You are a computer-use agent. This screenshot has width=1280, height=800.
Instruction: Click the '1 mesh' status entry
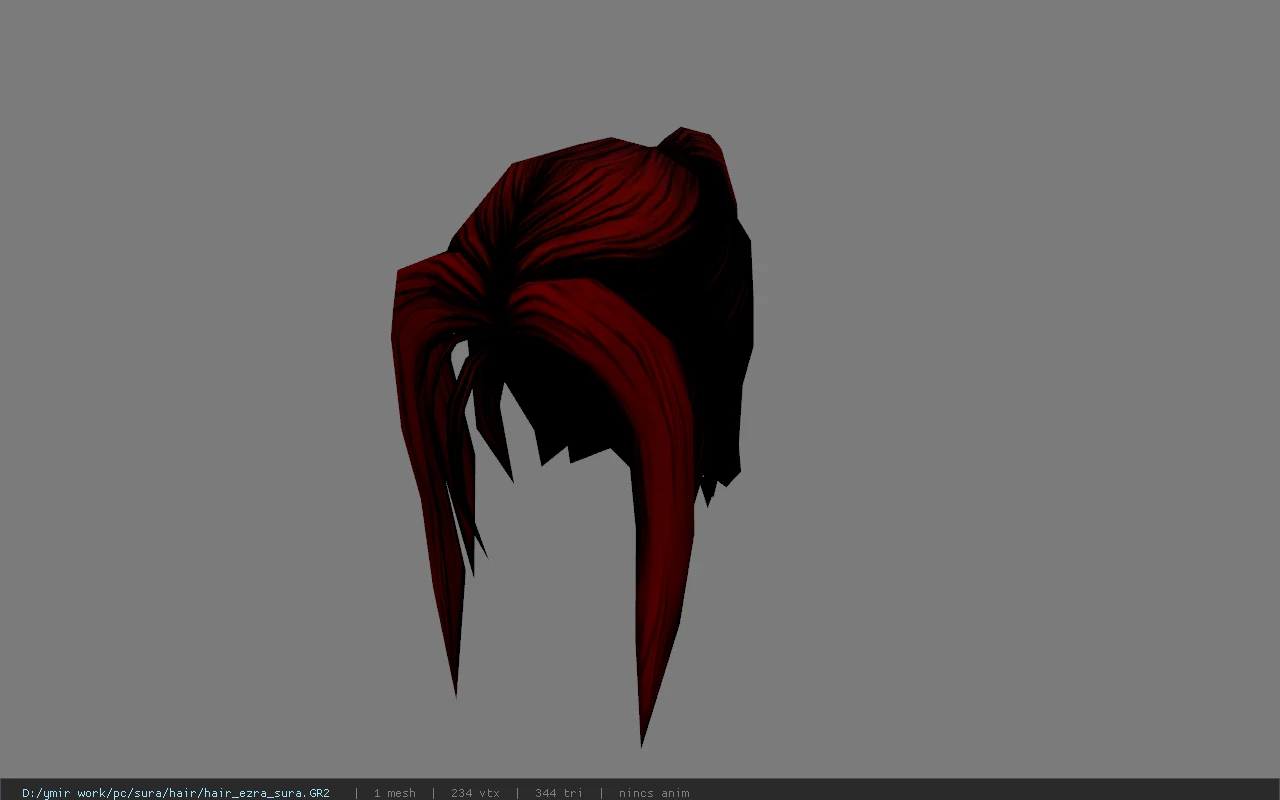394,793
